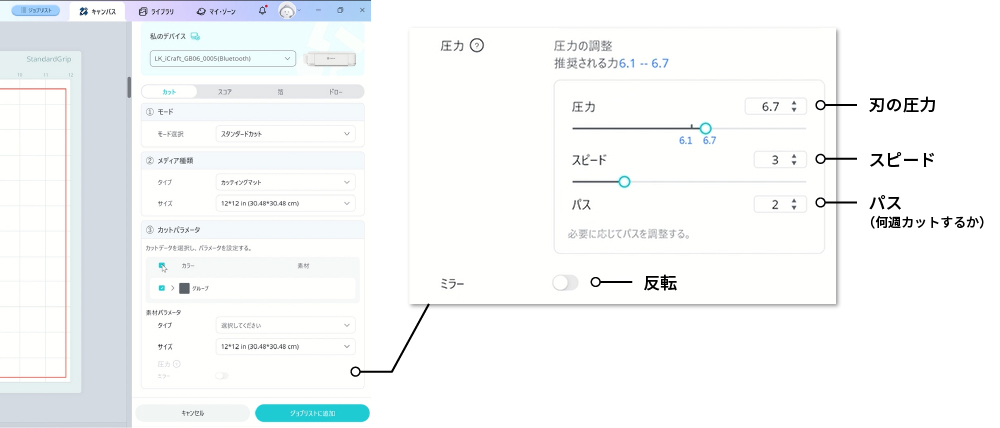Close the application window
This screenshot has height=428, width=1000.
click(x=362, y=10)
